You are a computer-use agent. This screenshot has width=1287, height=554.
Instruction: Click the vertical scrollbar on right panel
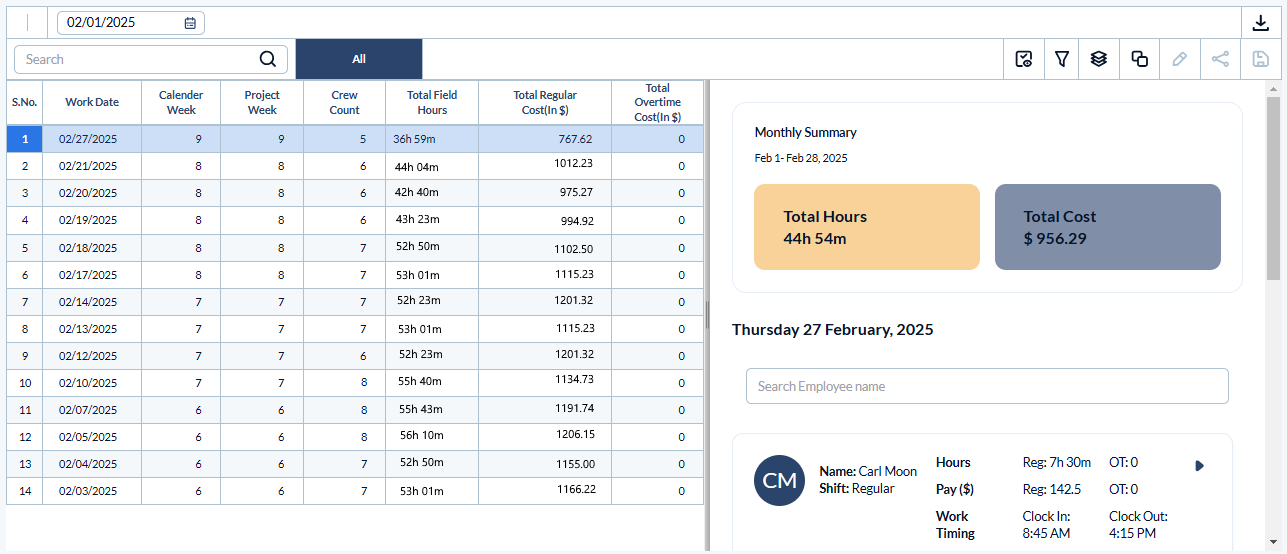pyautogui.click(x=1273, y=190)
